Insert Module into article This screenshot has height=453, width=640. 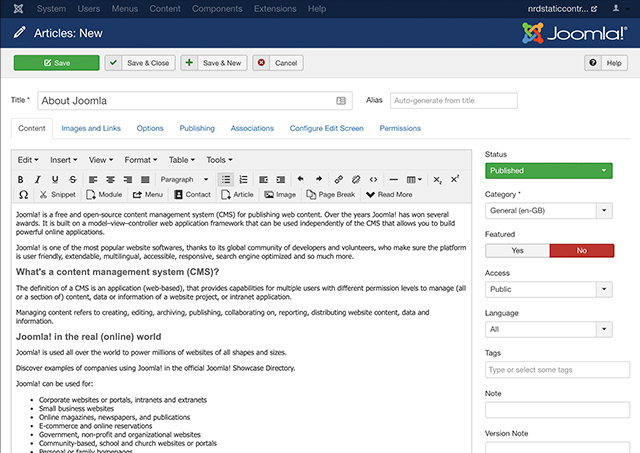(x=104, y=195)
